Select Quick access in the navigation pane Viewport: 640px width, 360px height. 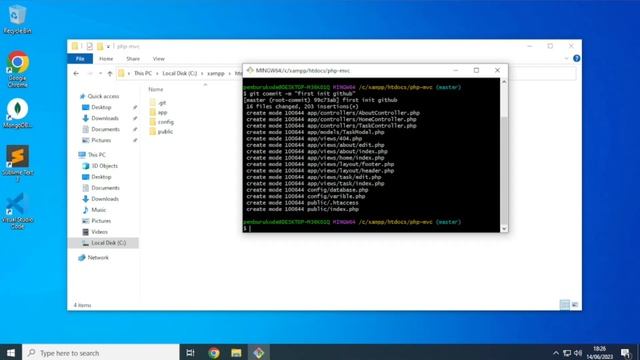(x=103, y=96)
